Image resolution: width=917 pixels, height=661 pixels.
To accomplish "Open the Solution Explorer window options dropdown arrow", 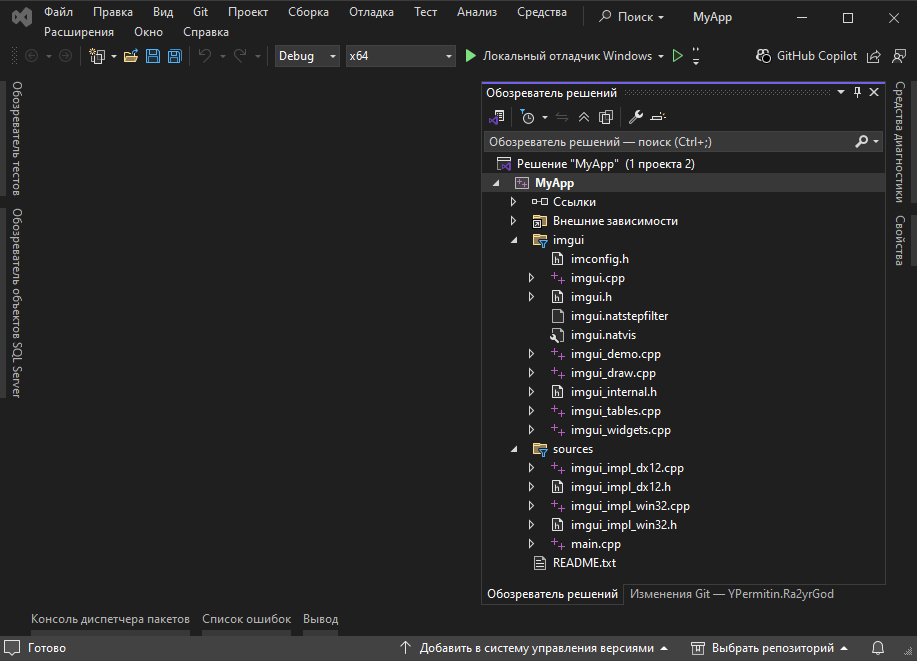I will (x=841, y=92).
